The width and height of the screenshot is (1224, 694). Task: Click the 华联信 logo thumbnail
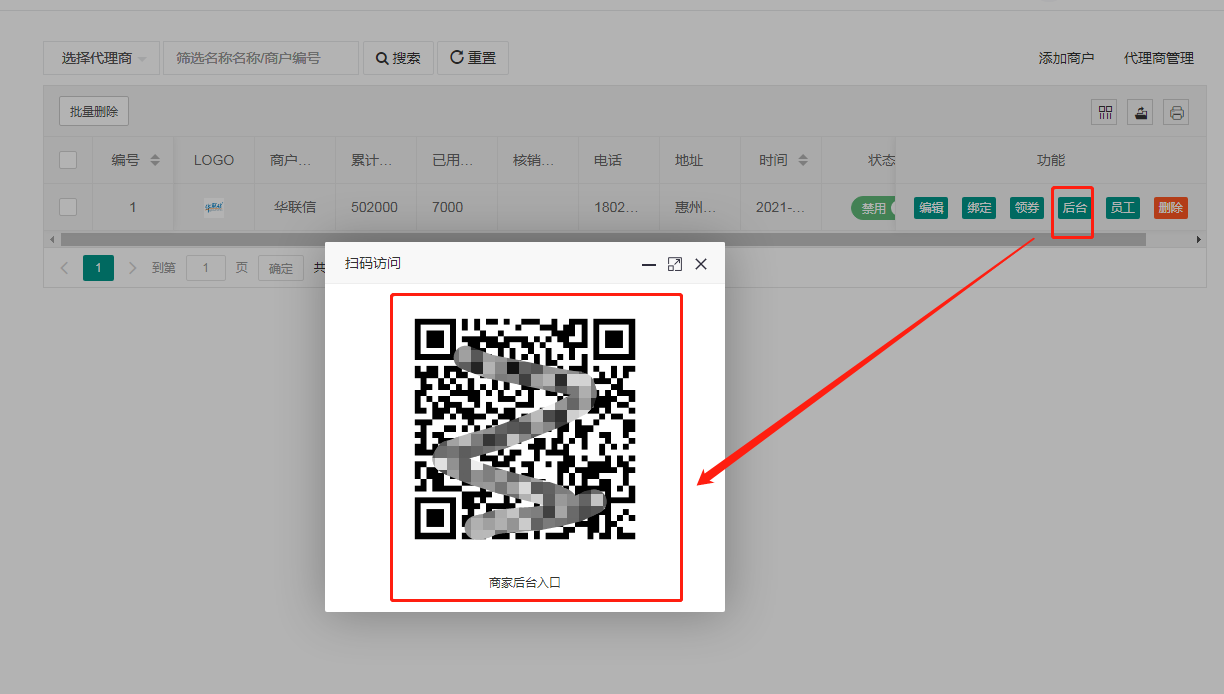(x=214, y=208)
